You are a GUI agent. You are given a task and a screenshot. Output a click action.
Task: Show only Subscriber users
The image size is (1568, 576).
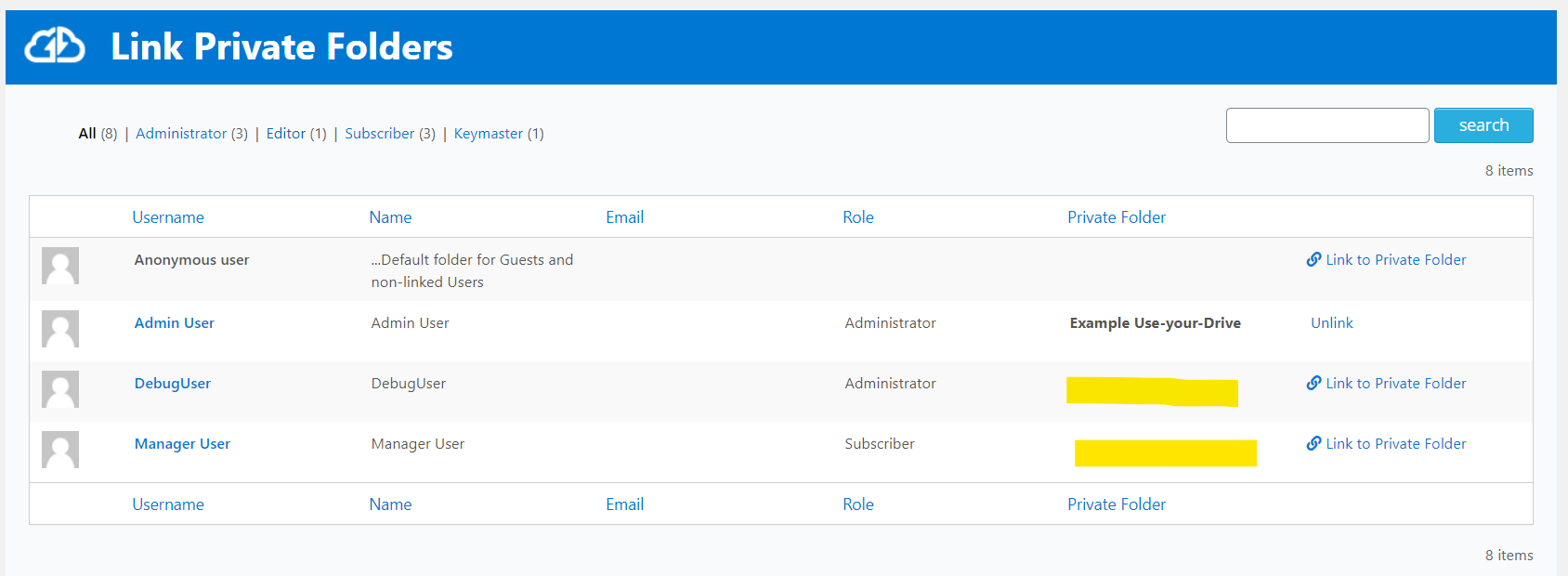tap(379, 134)
